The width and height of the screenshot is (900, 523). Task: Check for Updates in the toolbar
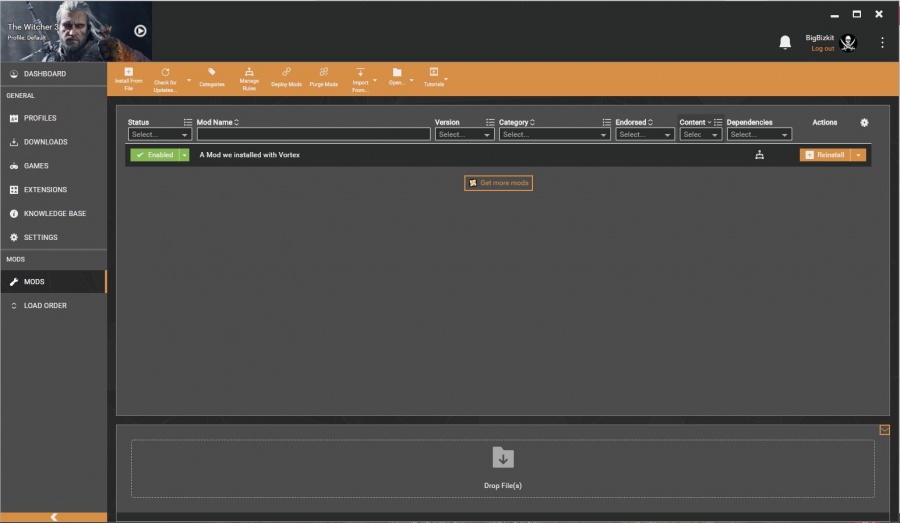[x=165, y=80]
